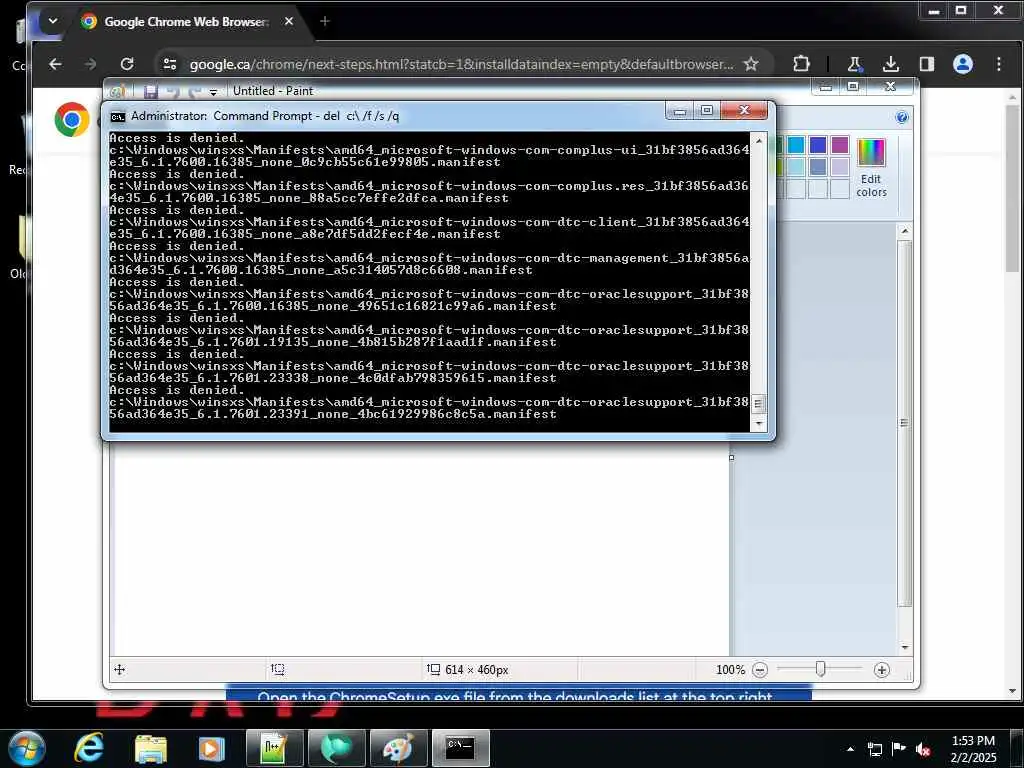The image size is (1024, 768).
Task: Close the Command Prompt window
Action: click(744, 110)
